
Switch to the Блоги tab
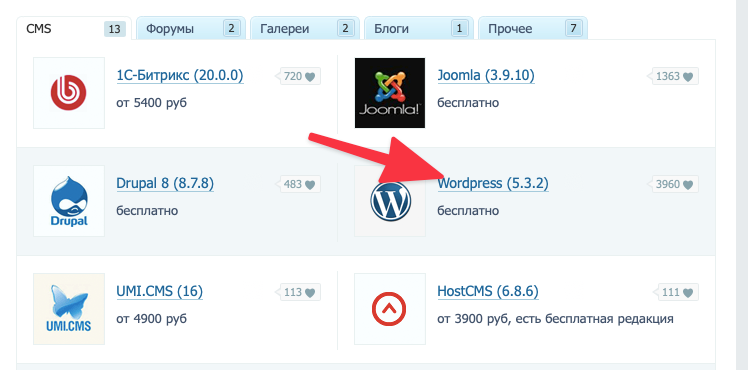[419, 29]
